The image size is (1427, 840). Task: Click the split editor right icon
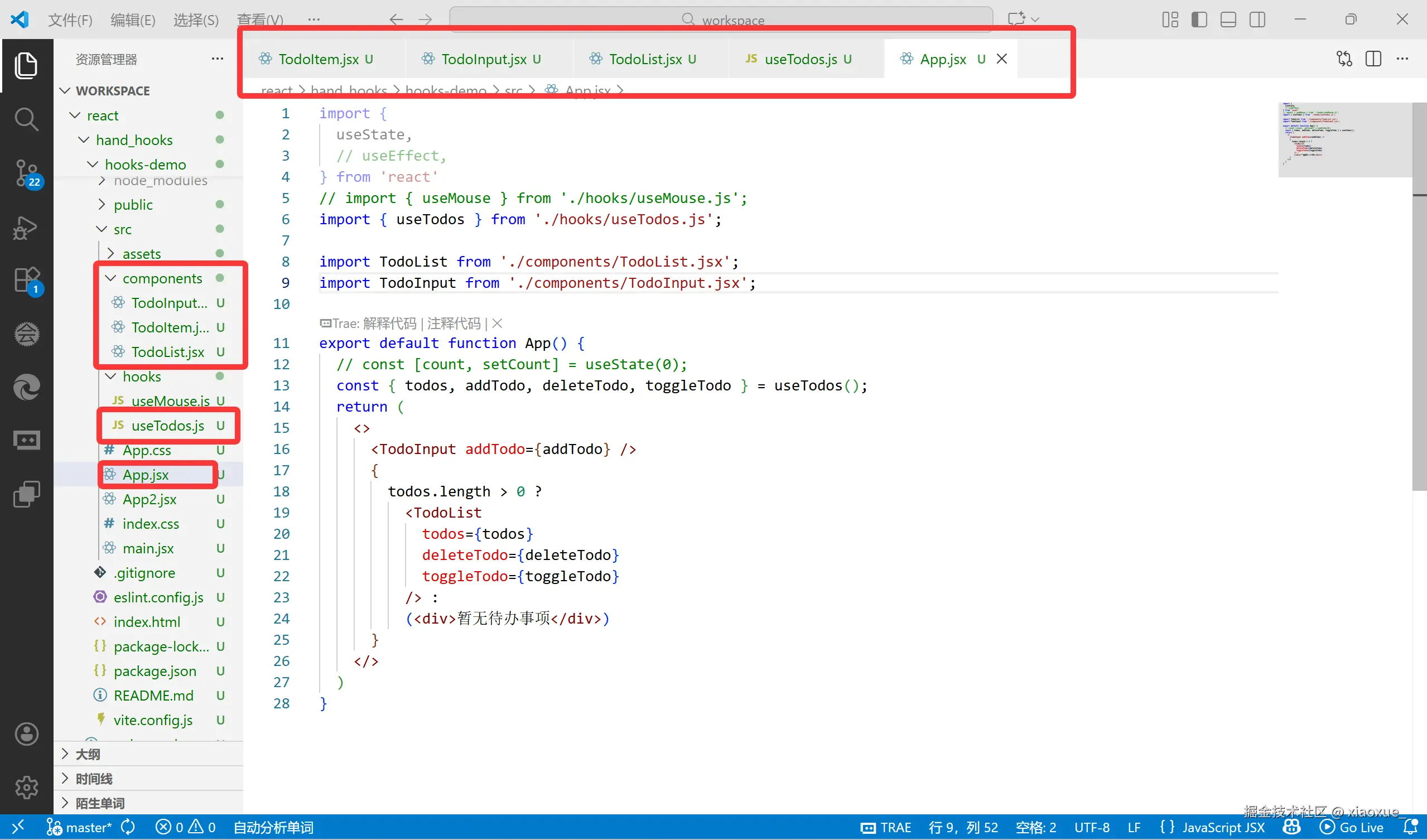(x=1373, y=59)
